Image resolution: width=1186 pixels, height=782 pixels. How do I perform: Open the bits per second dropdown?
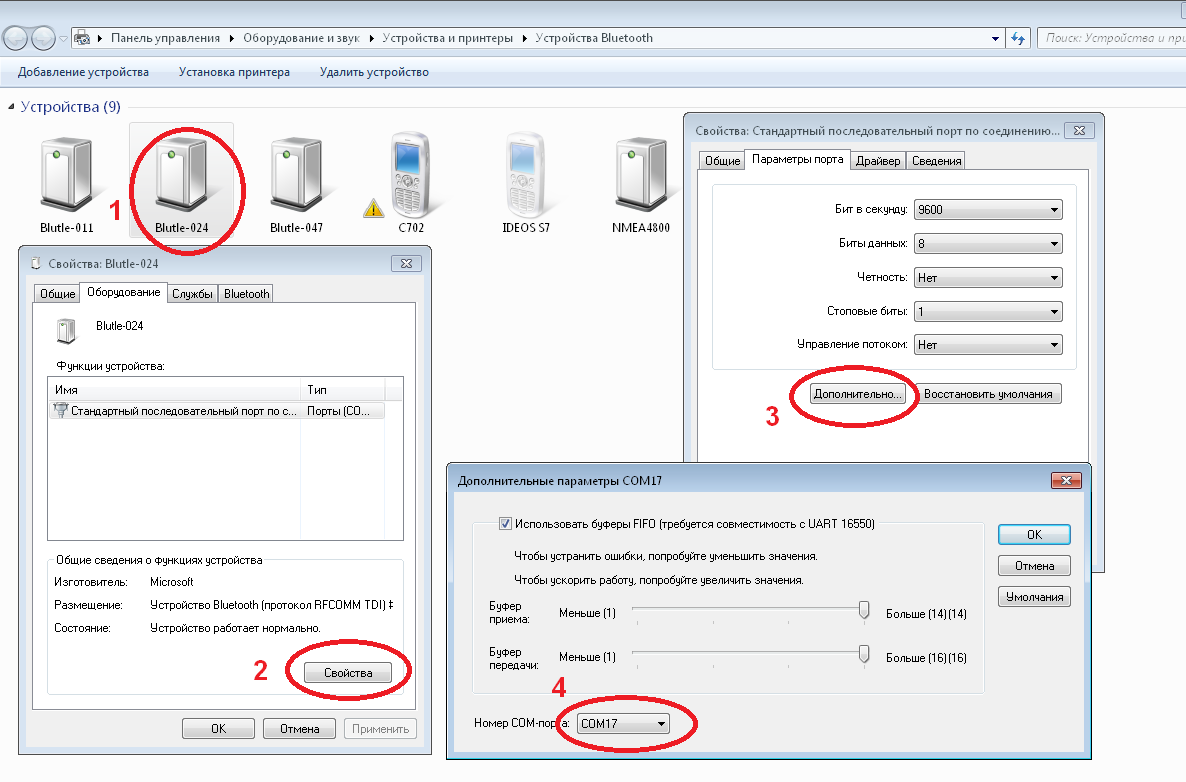pyautogui.click(x=987, y=210)
